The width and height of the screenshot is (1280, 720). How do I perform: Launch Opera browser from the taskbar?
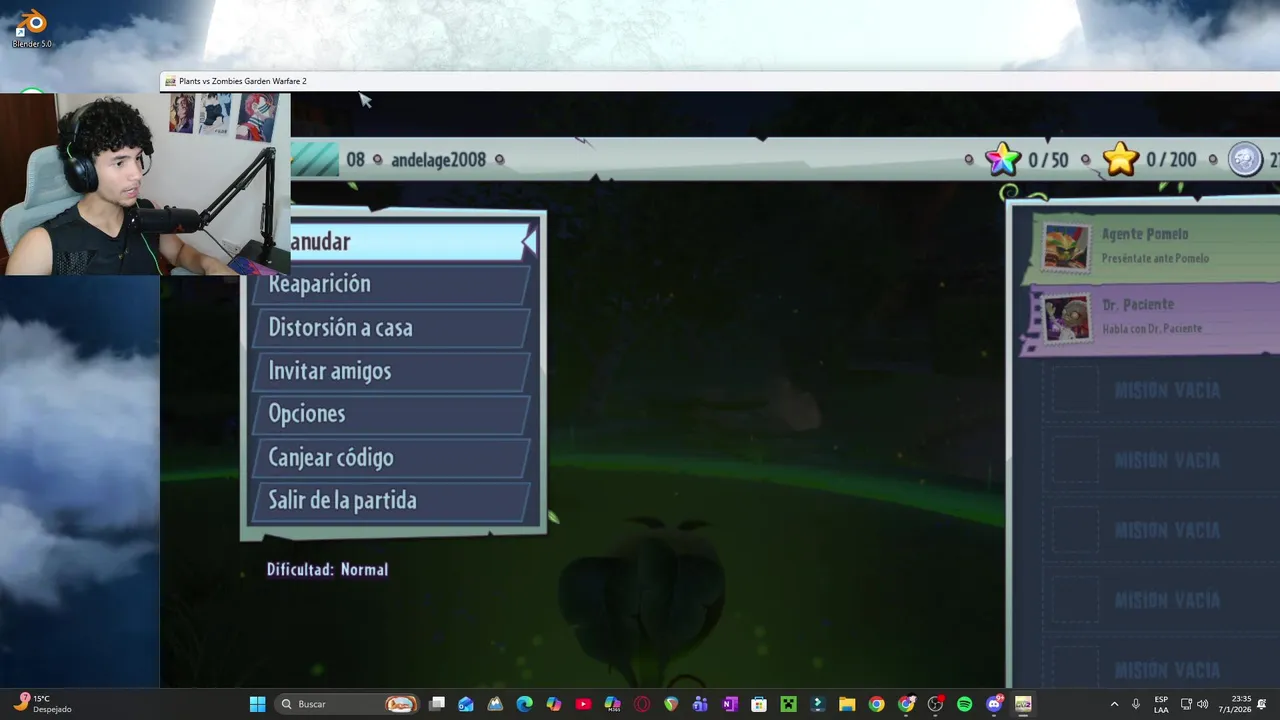pyautogui.click(x=642, y=704)
